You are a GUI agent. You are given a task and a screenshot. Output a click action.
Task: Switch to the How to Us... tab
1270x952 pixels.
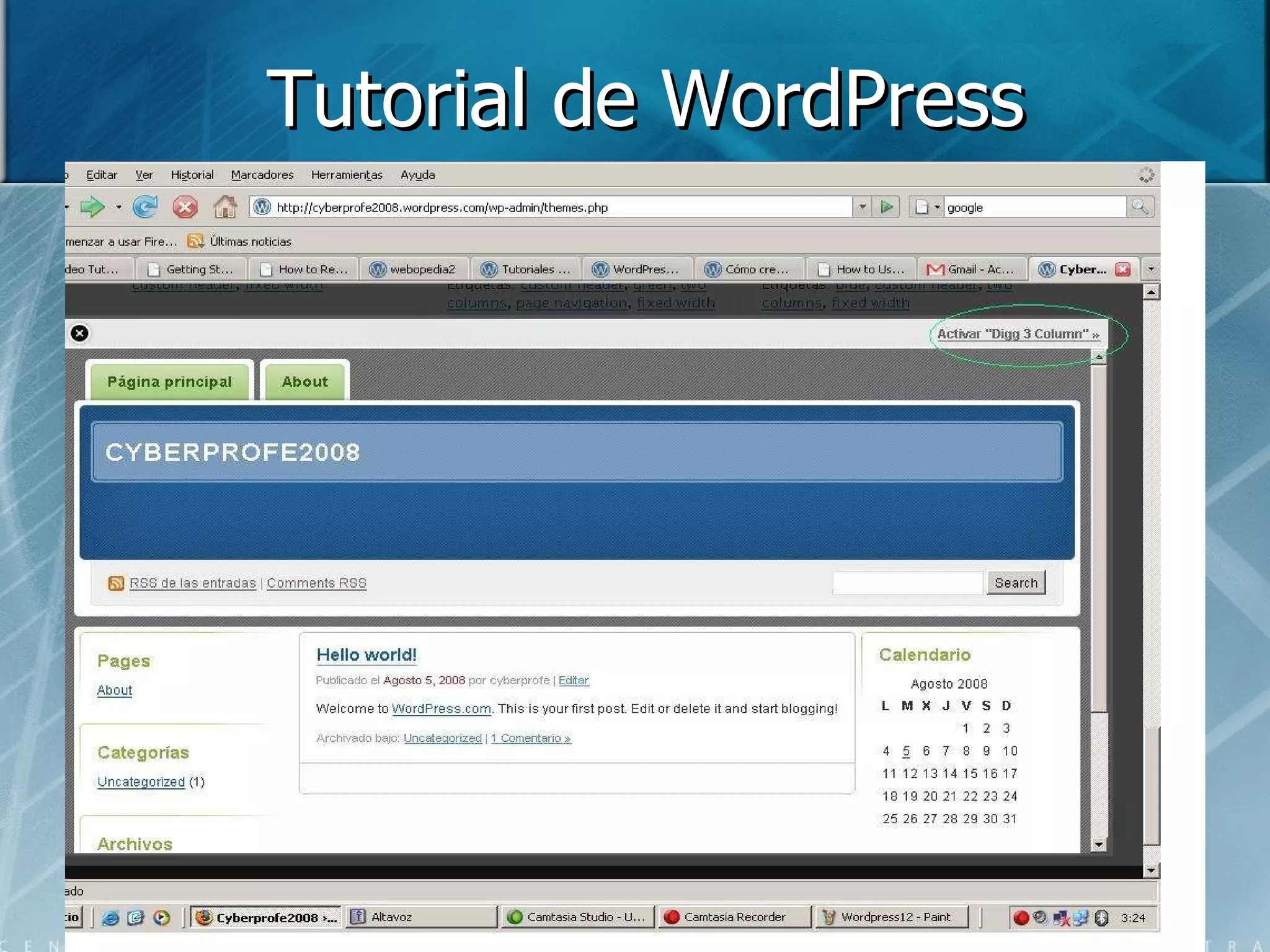pos(861,269)
